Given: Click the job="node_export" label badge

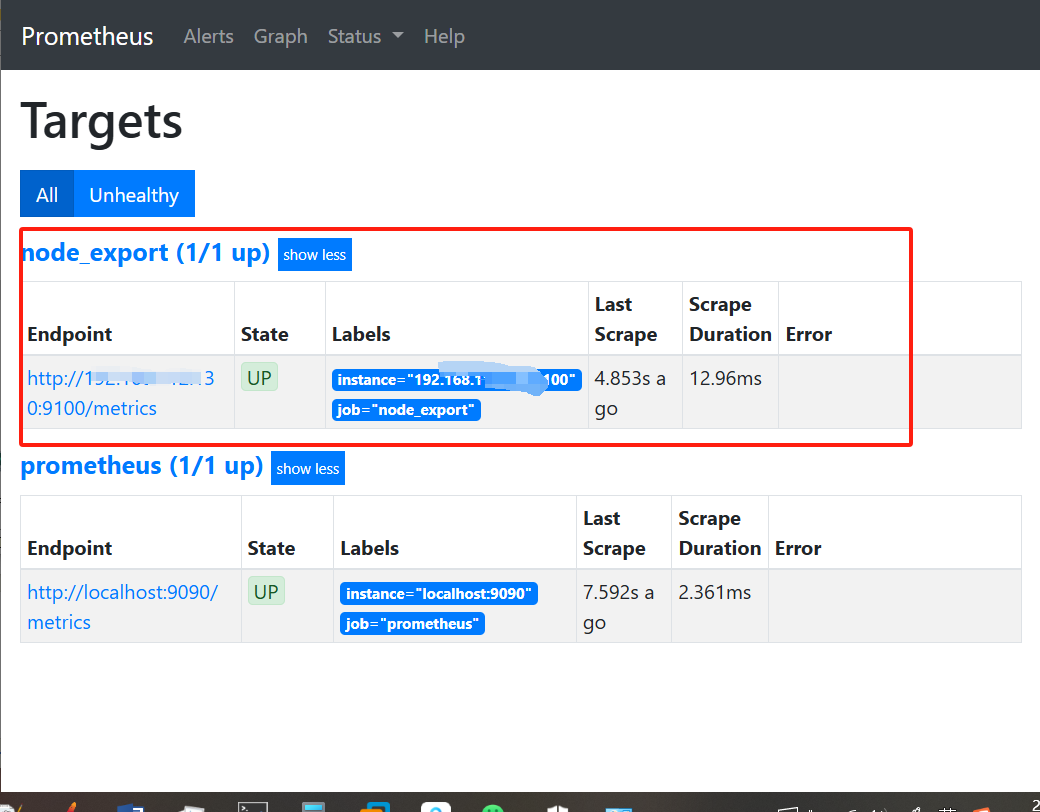Looking at the screenshot, I should (x=406, y=410).
